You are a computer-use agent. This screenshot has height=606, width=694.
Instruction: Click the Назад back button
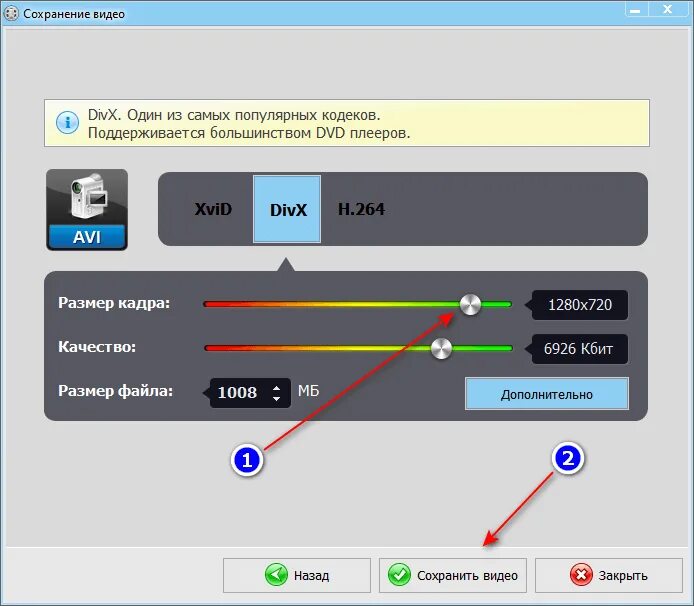(297, 575)
